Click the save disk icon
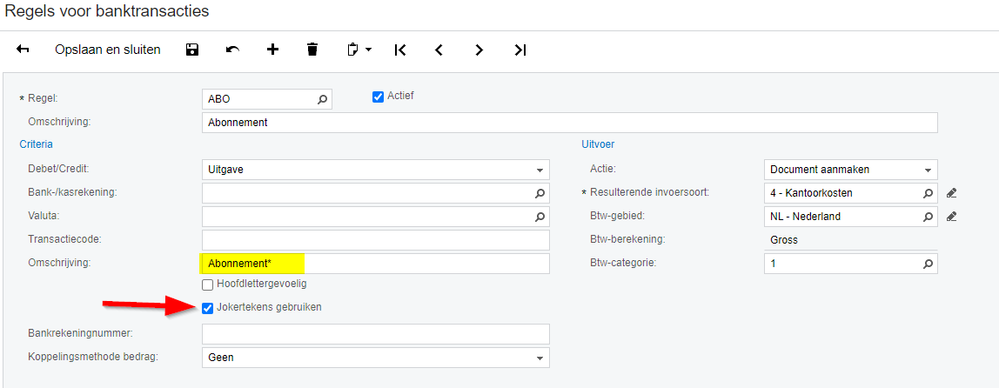This screenshot has height=388, width=999. tap(192, 50)
